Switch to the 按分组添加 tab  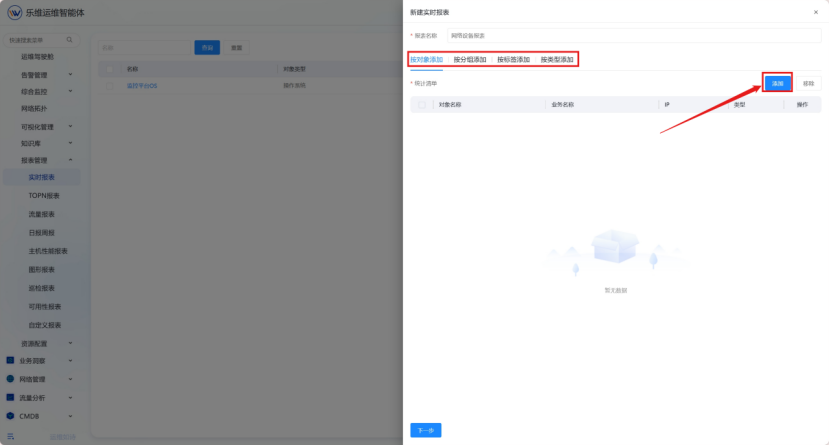point(470,60)
